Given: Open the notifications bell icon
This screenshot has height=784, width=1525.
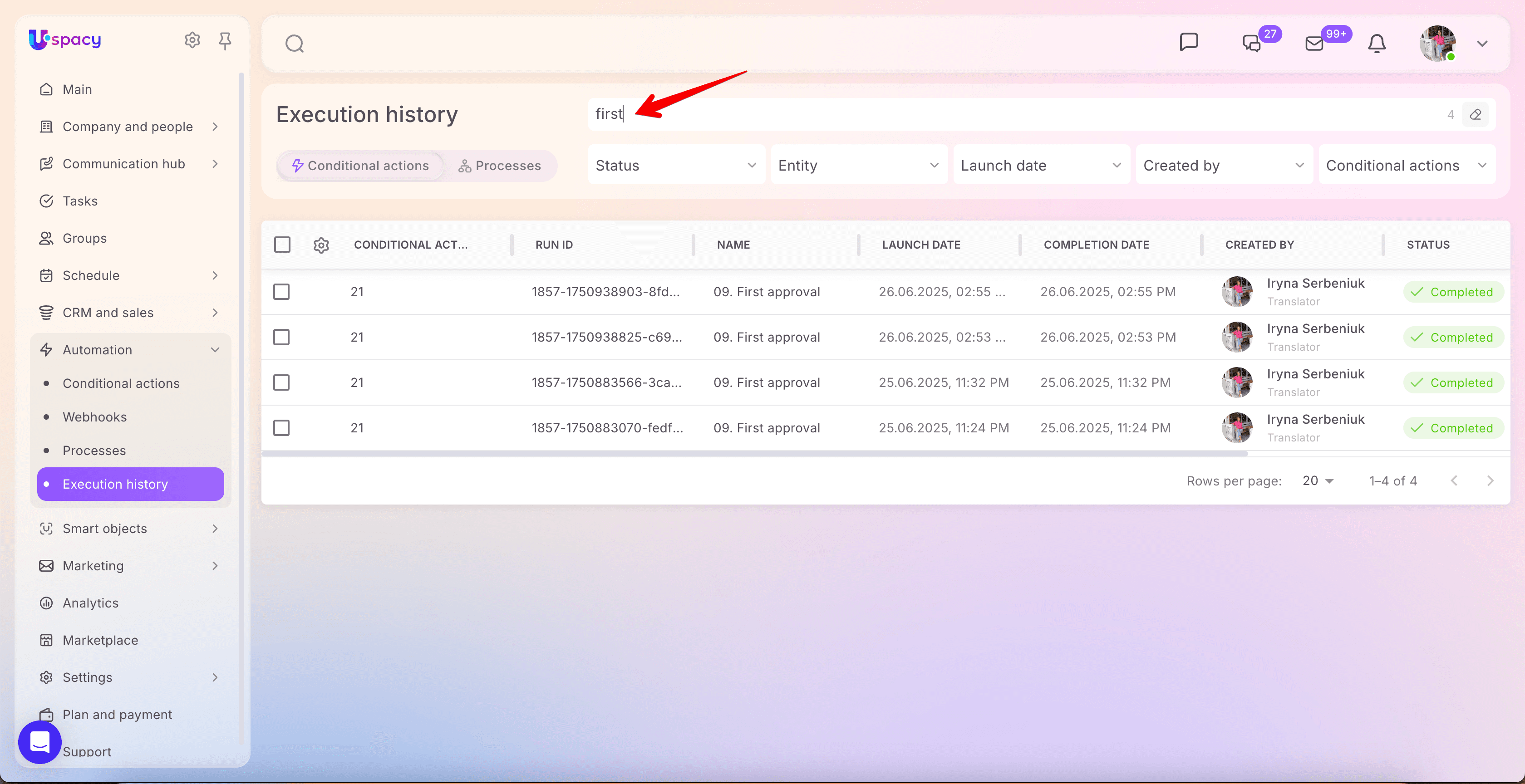Looking at the screenshot, I should [1377, 43].
